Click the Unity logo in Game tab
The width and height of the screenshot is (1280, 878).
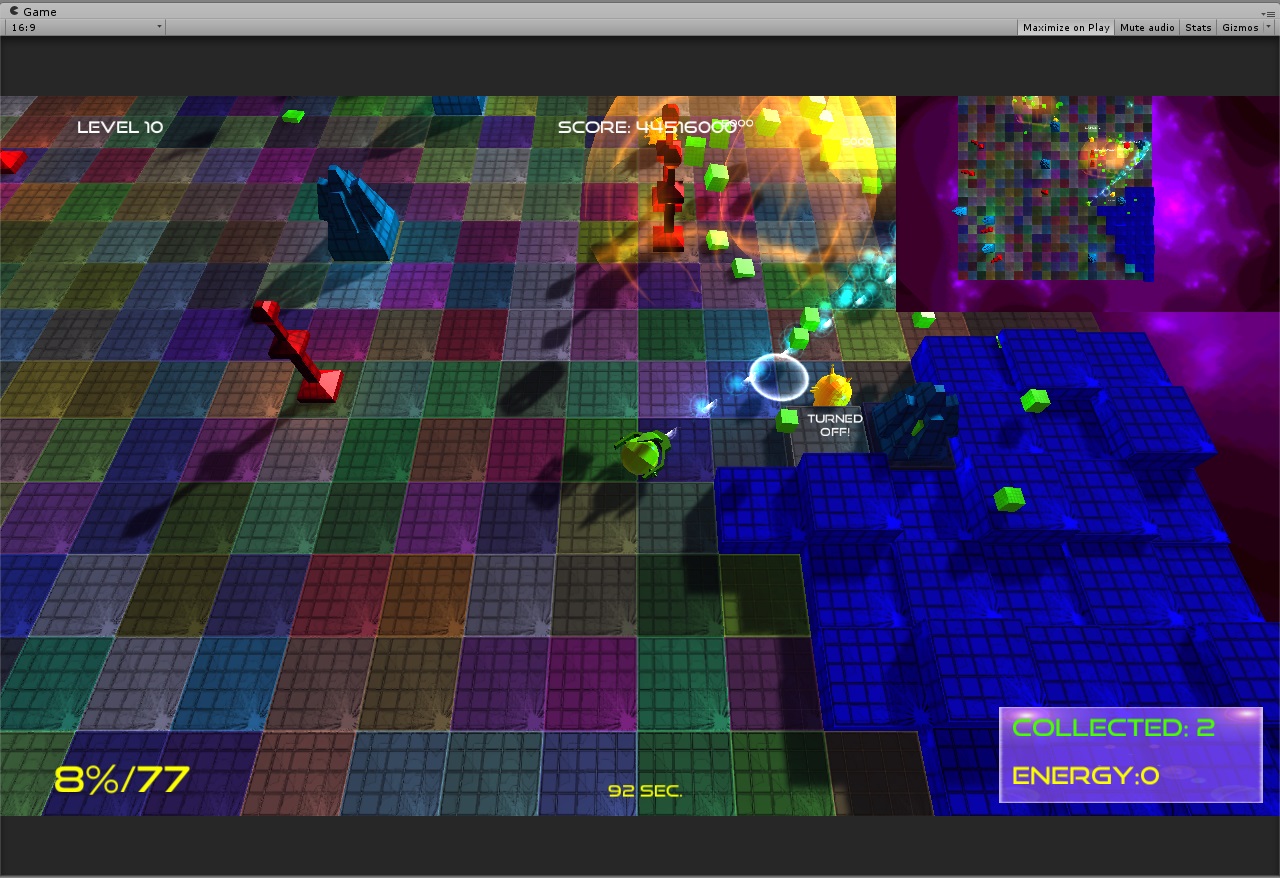click(14, 12)
